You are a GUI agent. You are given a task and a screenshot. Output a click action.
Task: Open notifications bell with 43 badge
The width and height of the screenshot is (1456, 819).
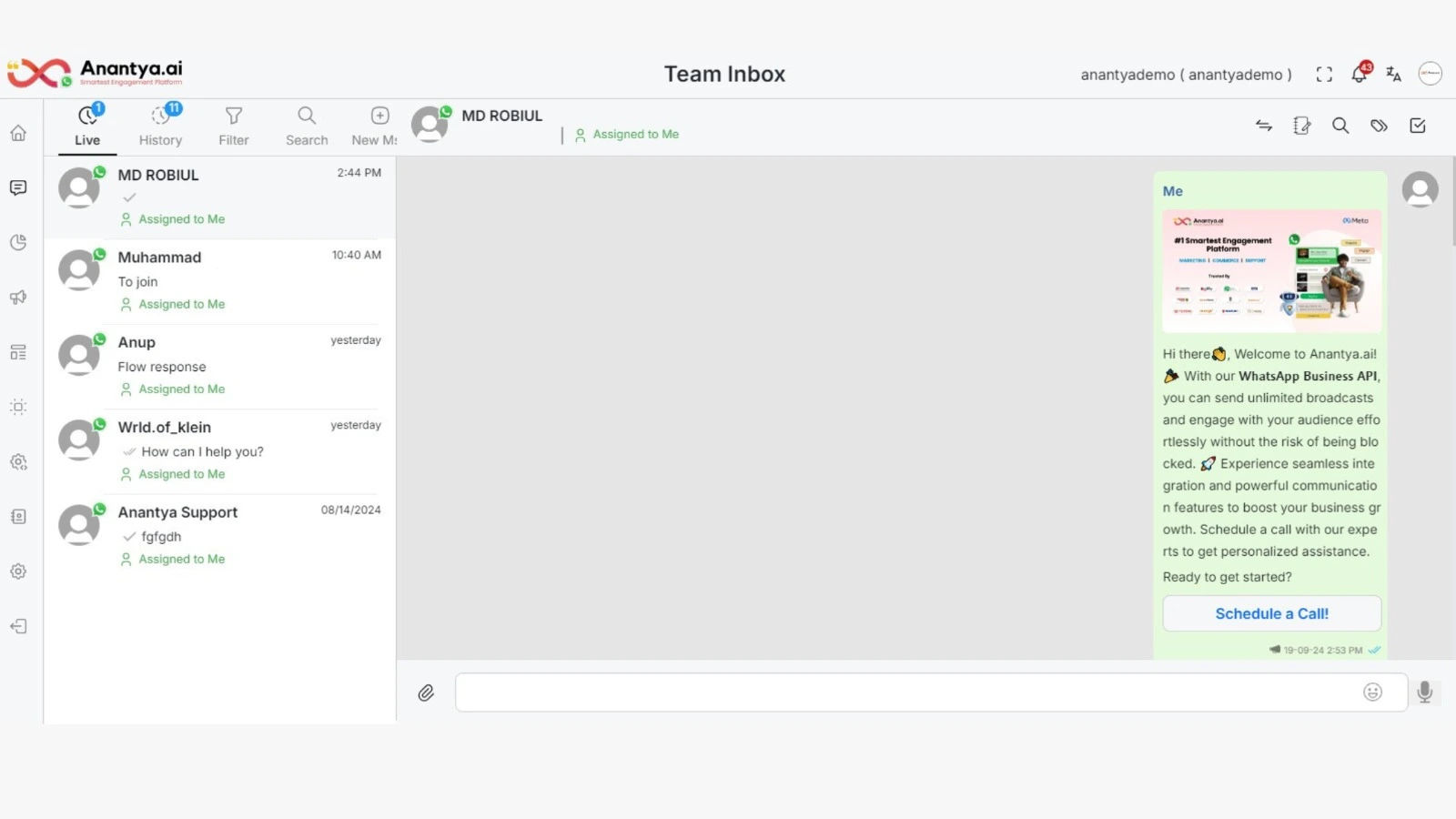click(1360, 73)
